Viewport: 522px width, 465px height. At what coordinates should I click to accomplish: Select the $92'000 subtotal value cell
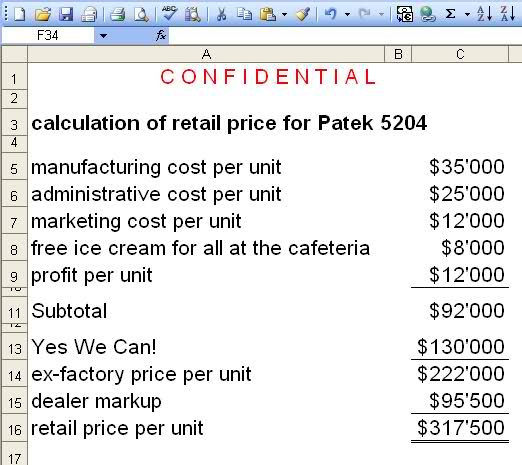point(460,311)
